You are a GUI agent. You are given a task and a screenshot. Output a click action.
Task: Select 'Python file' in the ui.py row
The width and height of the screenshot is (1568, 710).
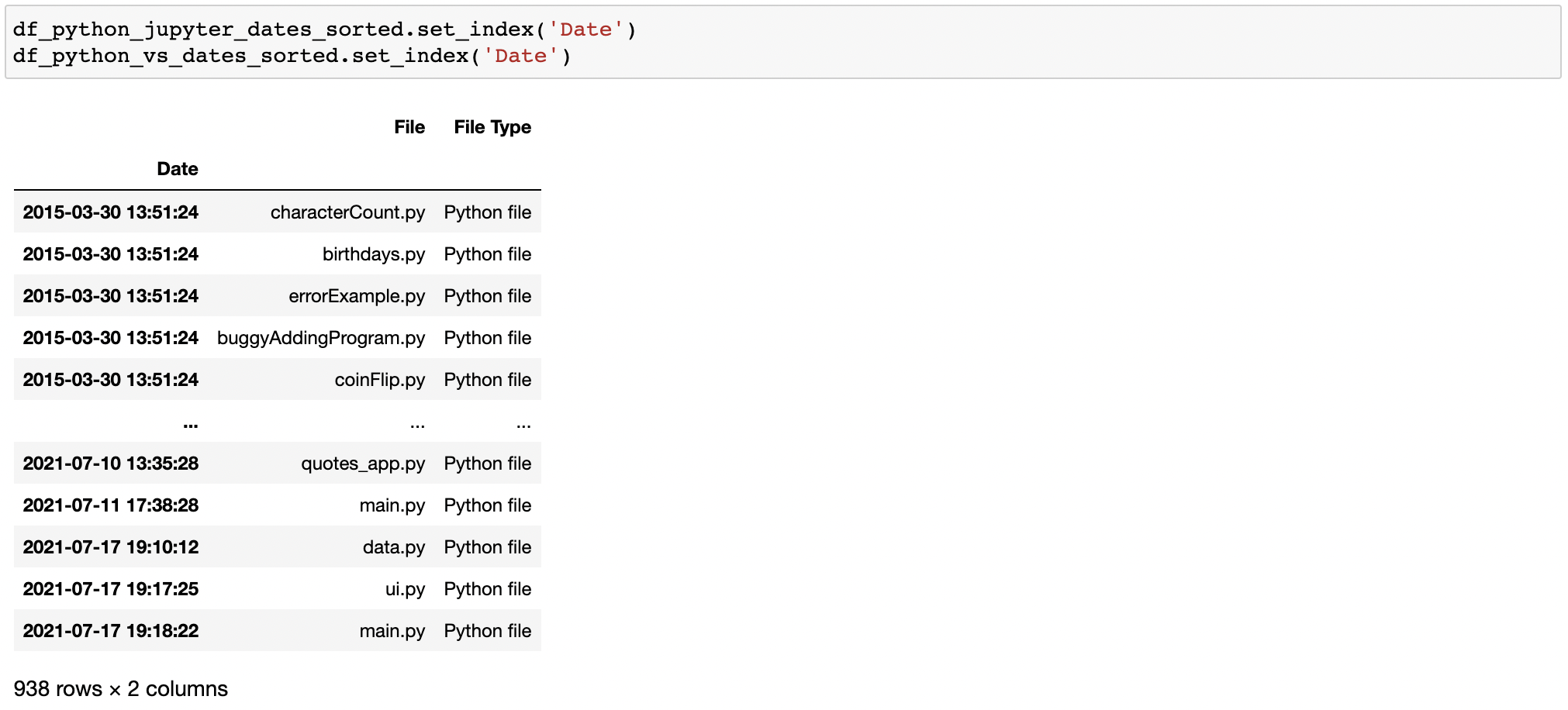[x=488, y=589]
